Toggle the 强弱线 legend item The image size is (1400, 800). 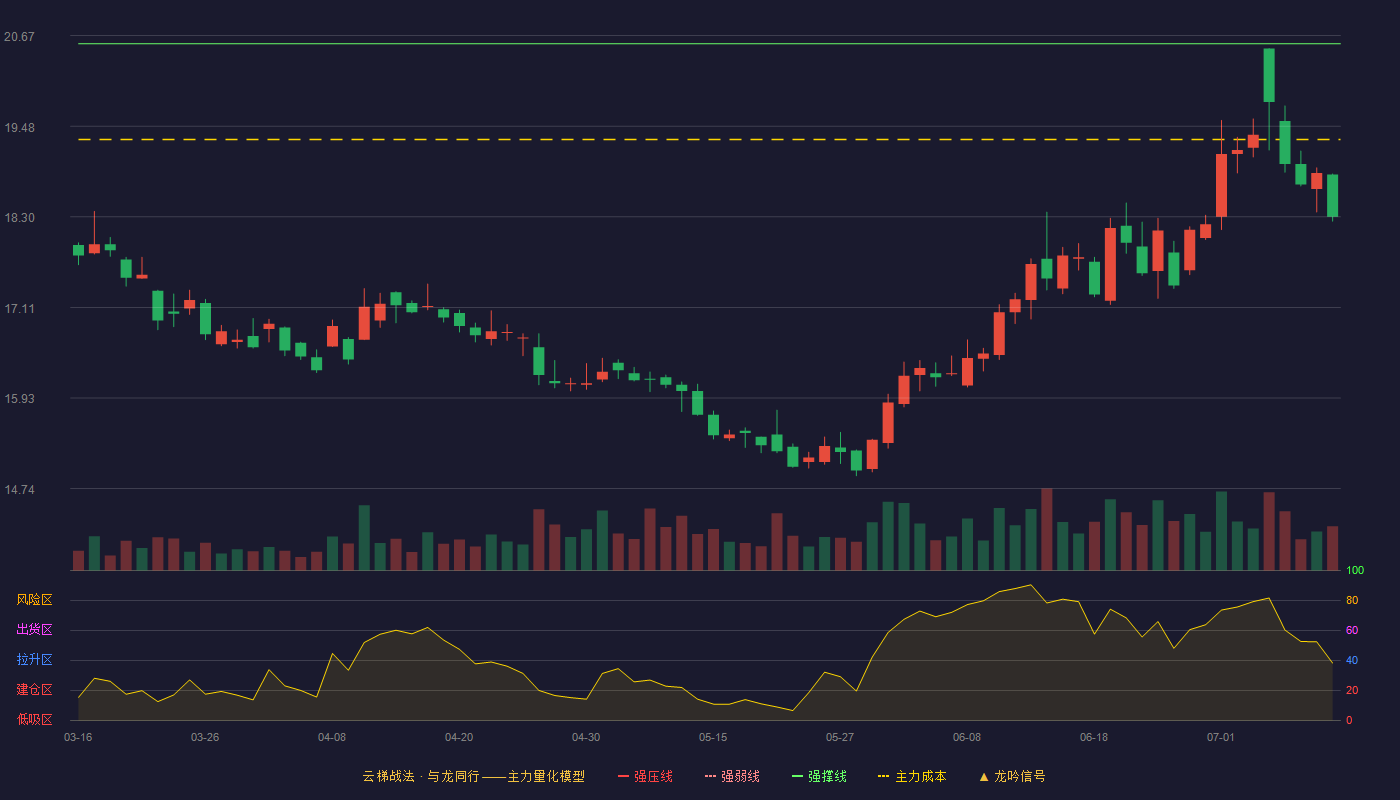tap(732, 776)
